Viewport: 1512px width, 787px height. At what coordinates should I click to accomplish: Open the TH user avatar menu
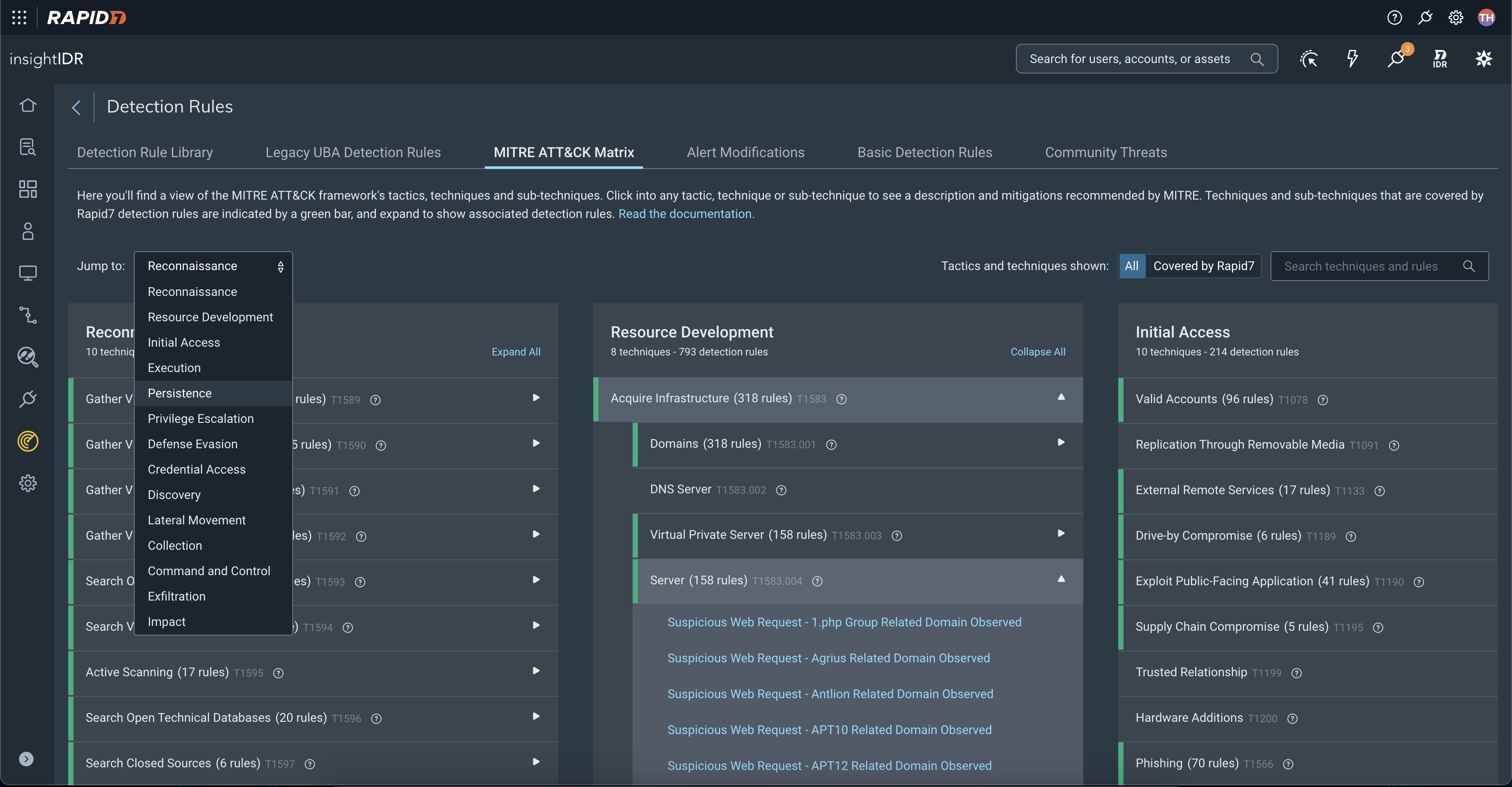(1486, 18)
